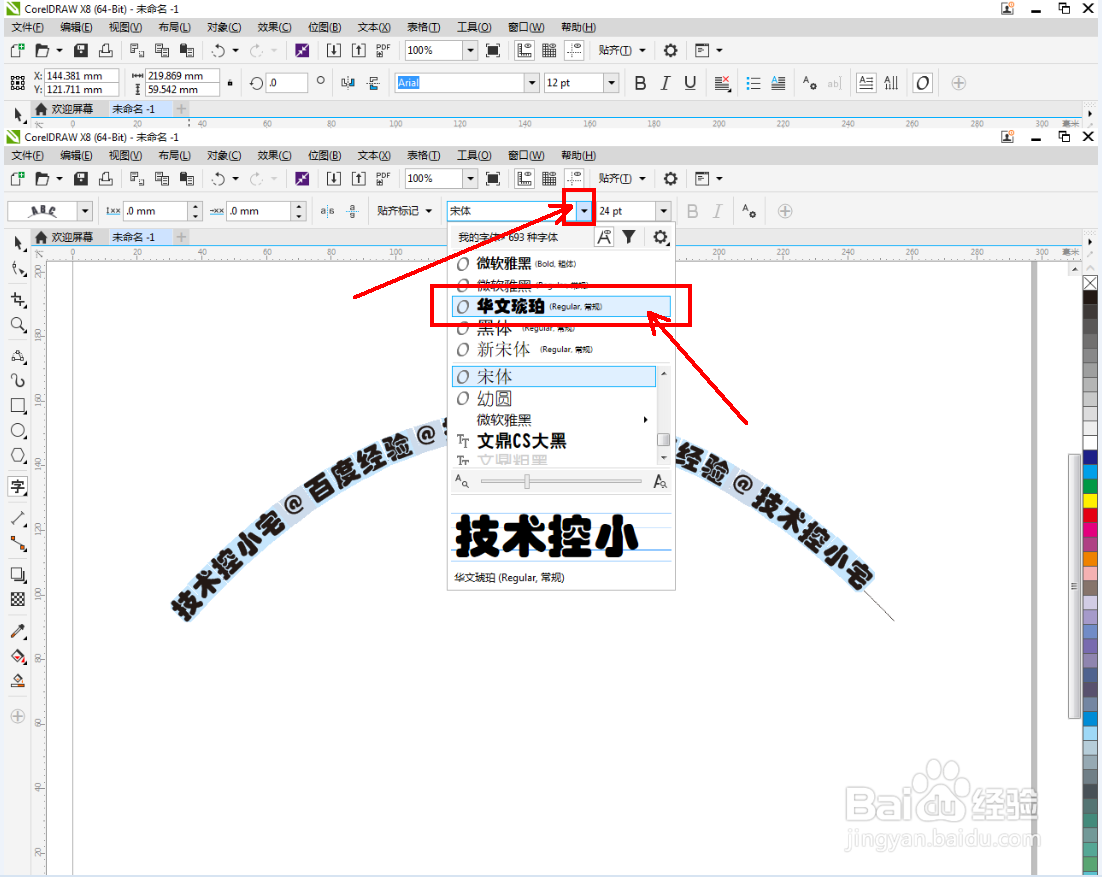Screen dimensions: 1102x877
Task: Toggle Bold formatting on the property bar
Action: coord(692,210)
